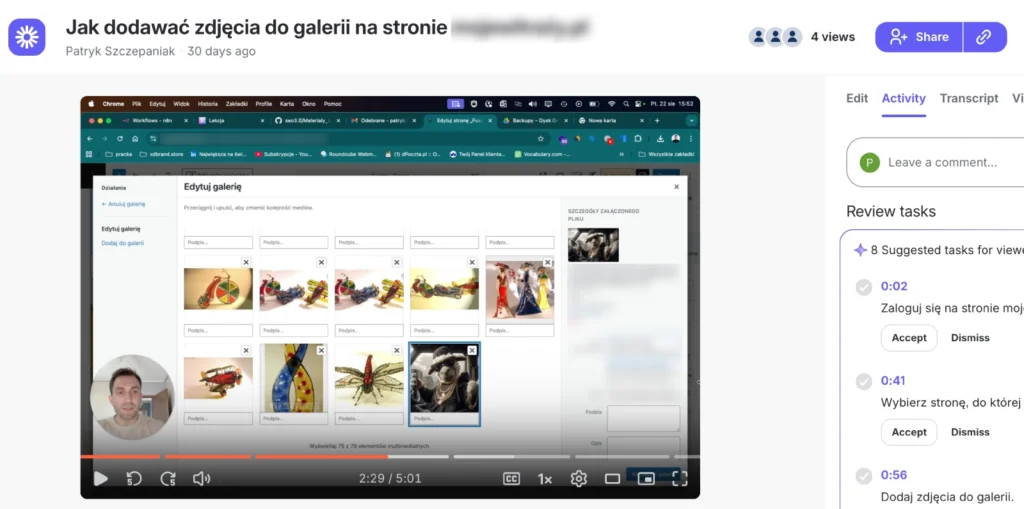This screenshot has height=509, width=1024.
Task: Remove the dragonfly image from gallery
Action: click(396, 350)
